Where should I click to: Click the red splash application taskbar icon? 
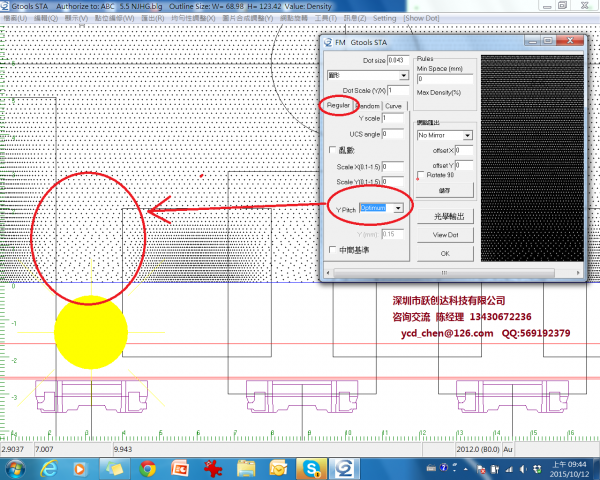click(x=213, y=467)
